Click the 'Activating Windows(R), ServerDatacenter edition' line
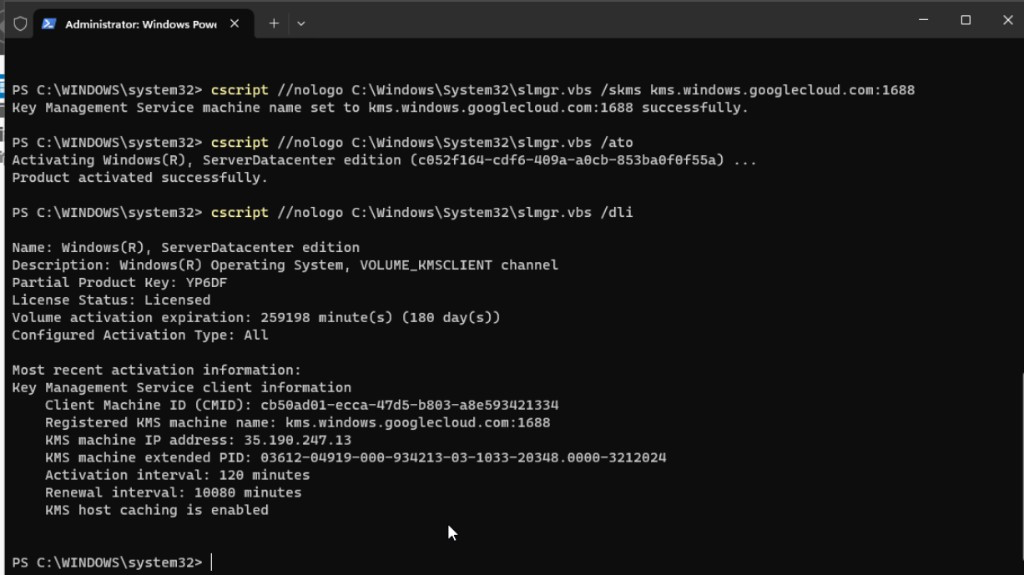 pyautogui.click(x=384, y=160)
